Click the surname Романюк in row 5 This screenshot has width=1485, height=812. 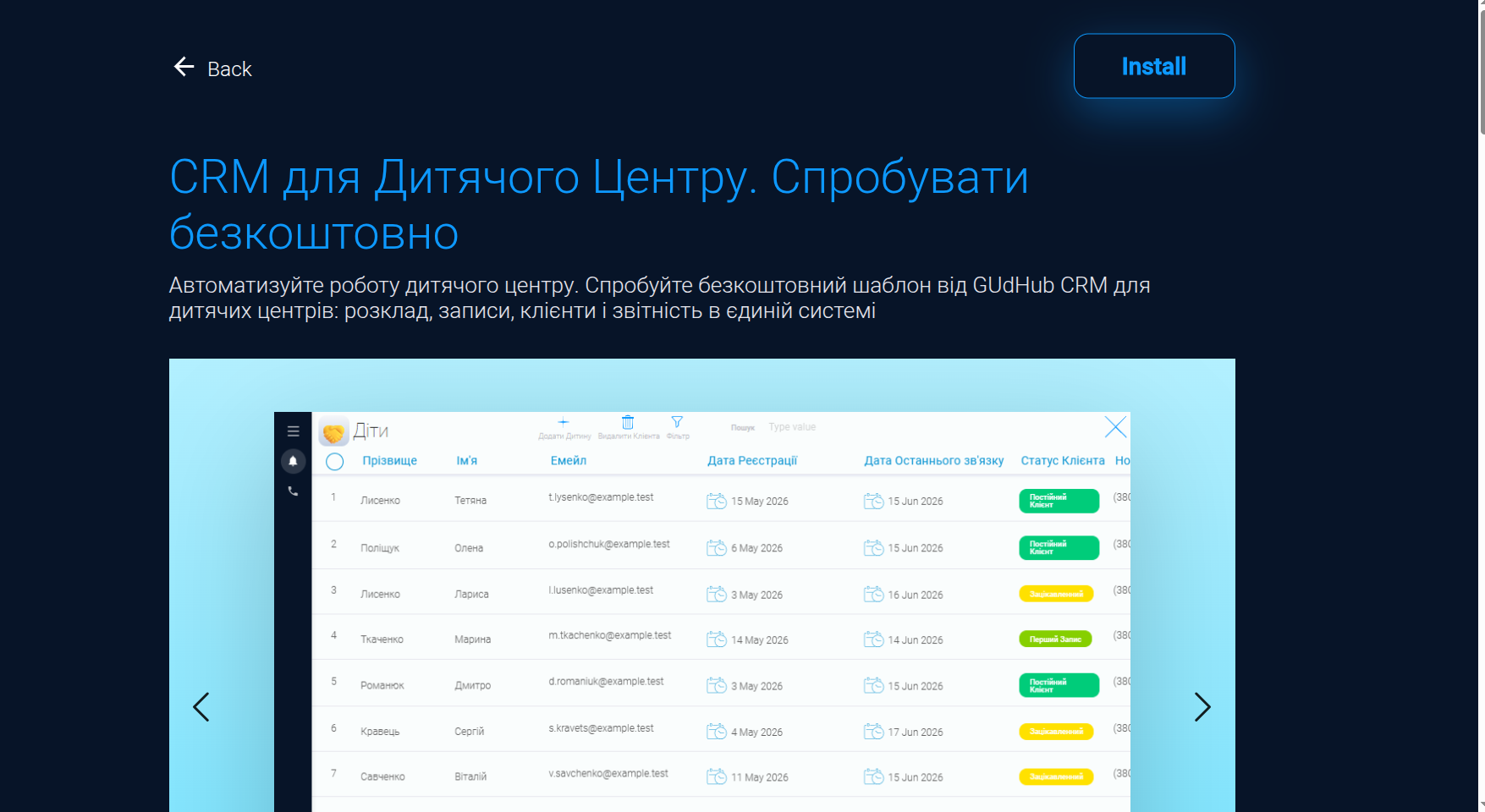click(382, 685)
